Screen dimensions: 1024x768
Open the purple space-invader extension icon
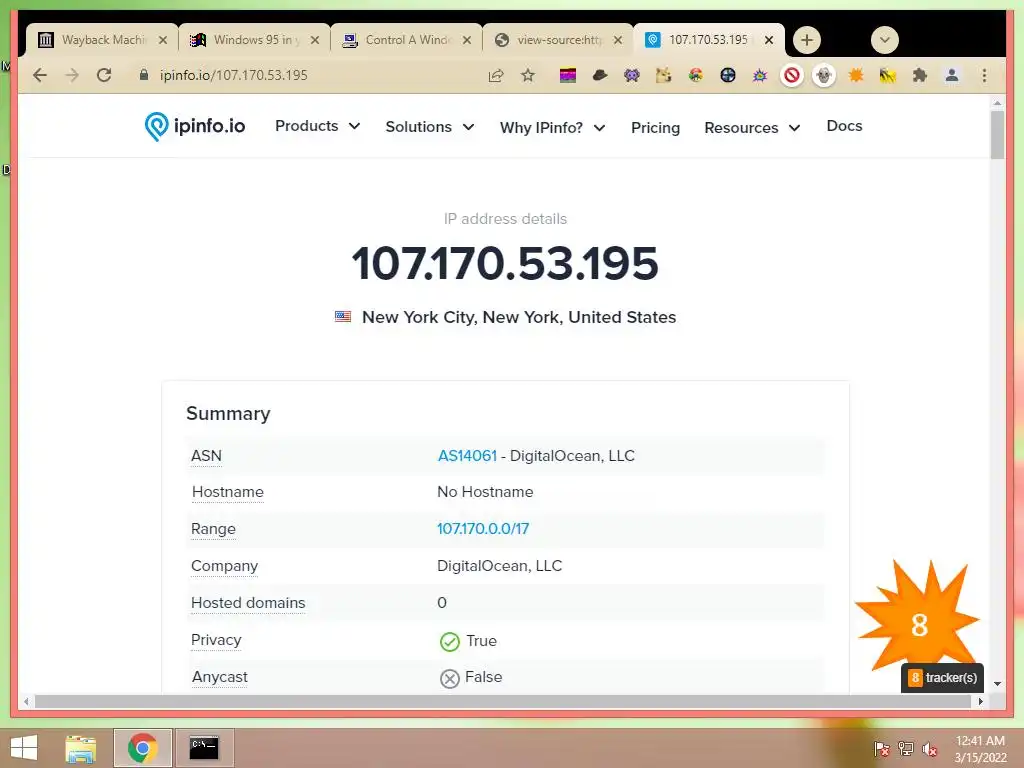(632, 76)
